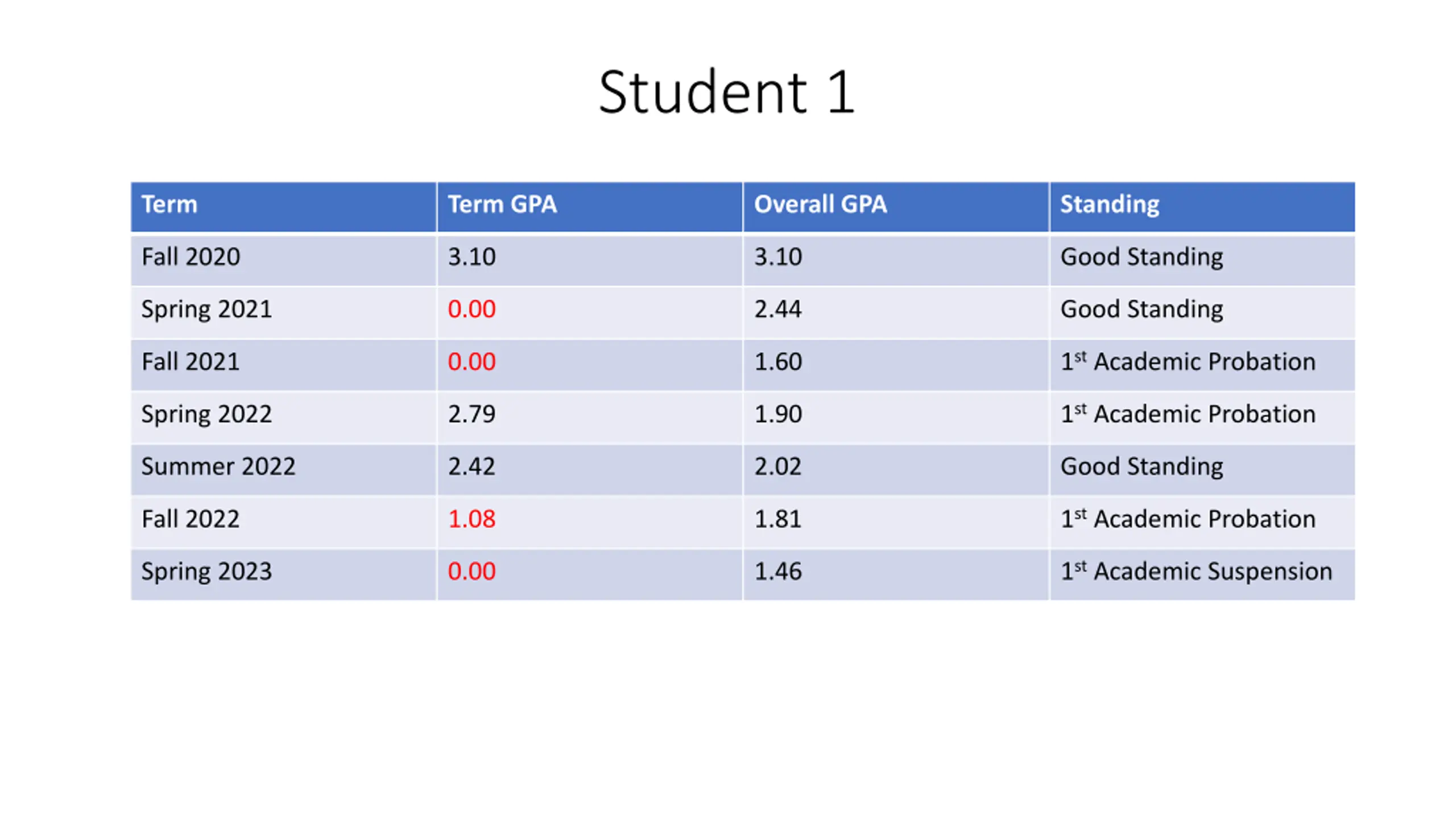Click the red 1.08 term GPA cell
Screen dimensions: 1456x819
pos(589,522)
